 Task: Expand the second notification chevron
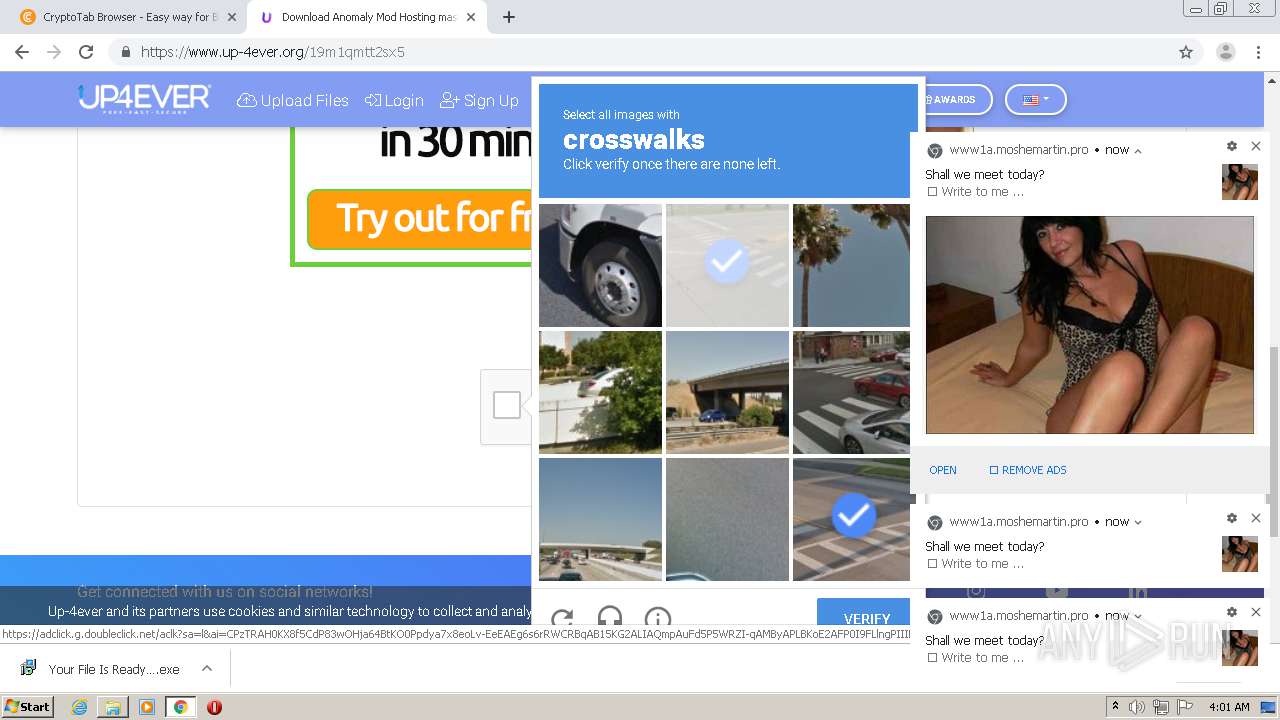point(1138,522)
